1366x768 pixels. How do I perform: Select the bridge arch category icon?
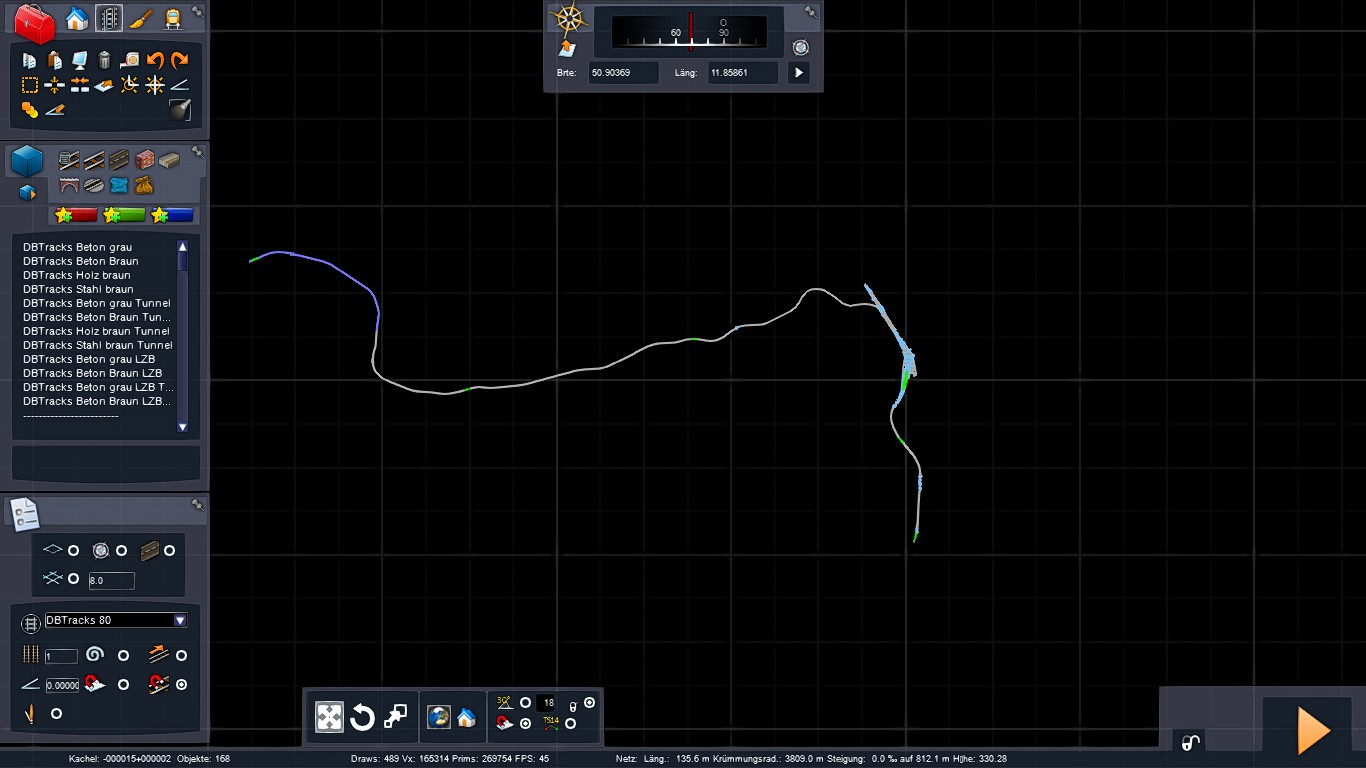[x=69, y=185]
